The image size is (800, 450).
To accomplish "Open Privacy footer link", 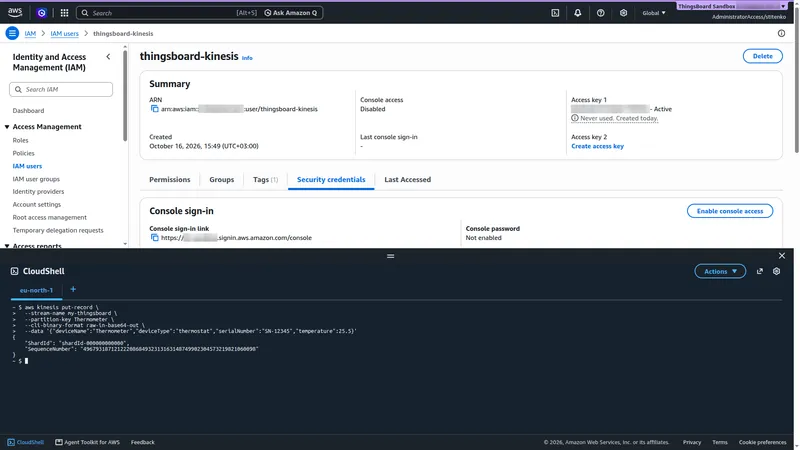I will click(x=692, y=442).
